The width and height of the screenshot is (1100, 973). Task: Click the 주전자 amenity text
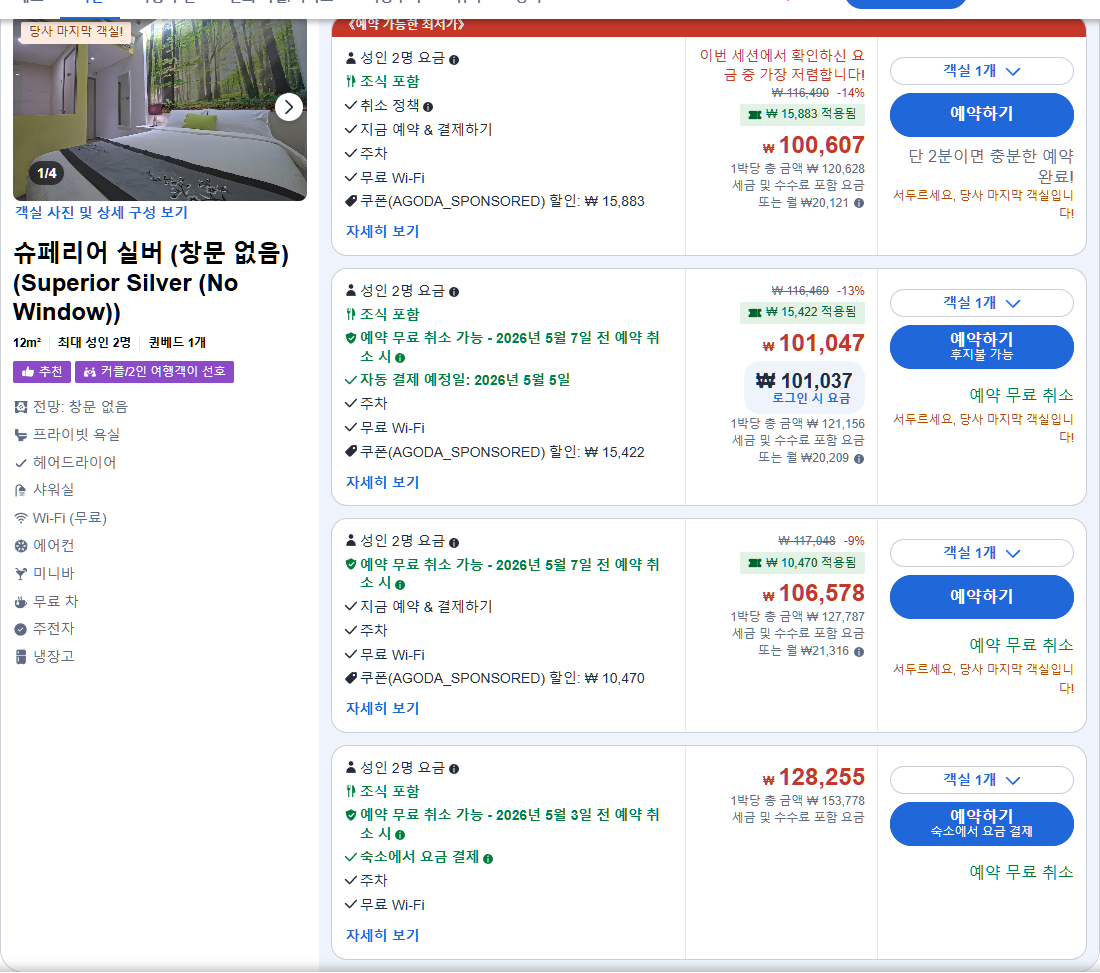click(x=53, y=629)
